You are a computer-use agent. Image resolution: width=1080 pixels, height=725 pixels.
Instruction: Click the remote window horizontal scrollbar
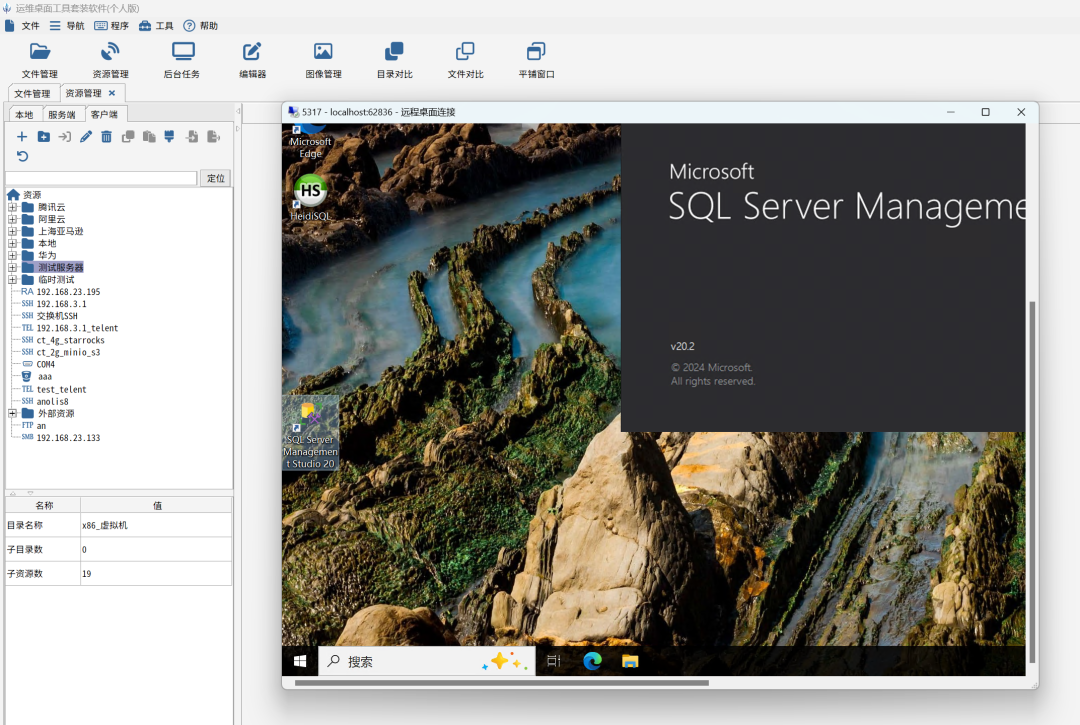501,683
